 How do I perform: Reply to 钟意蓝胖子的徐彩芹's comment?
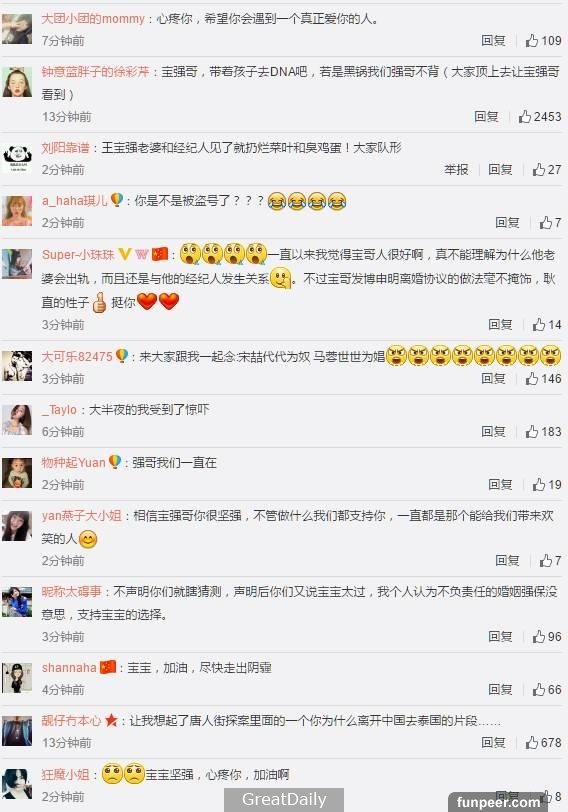click(x=486, y=117)
